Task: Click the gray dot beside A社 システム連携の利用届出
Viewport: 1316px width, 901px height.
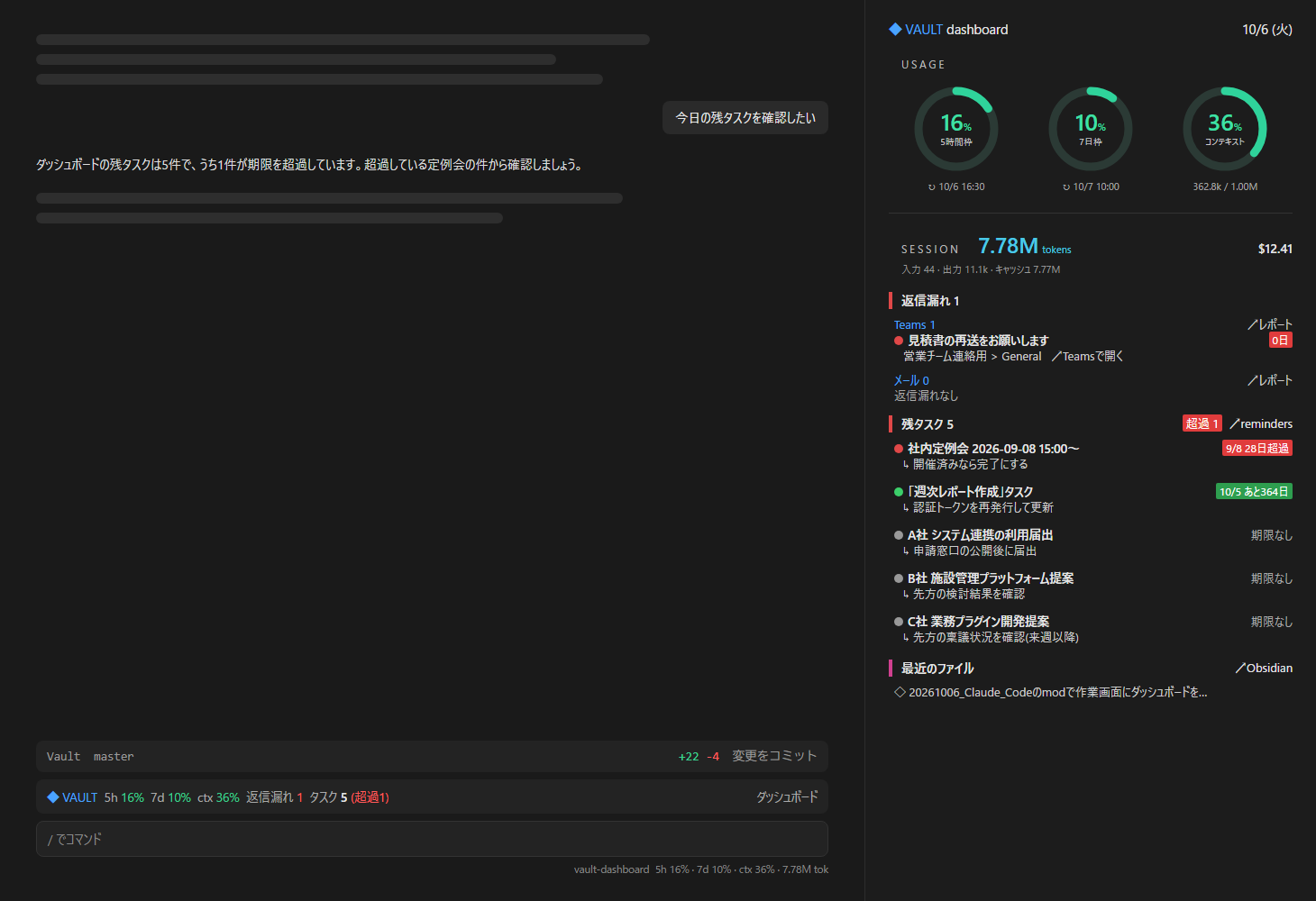Action: 899,535
